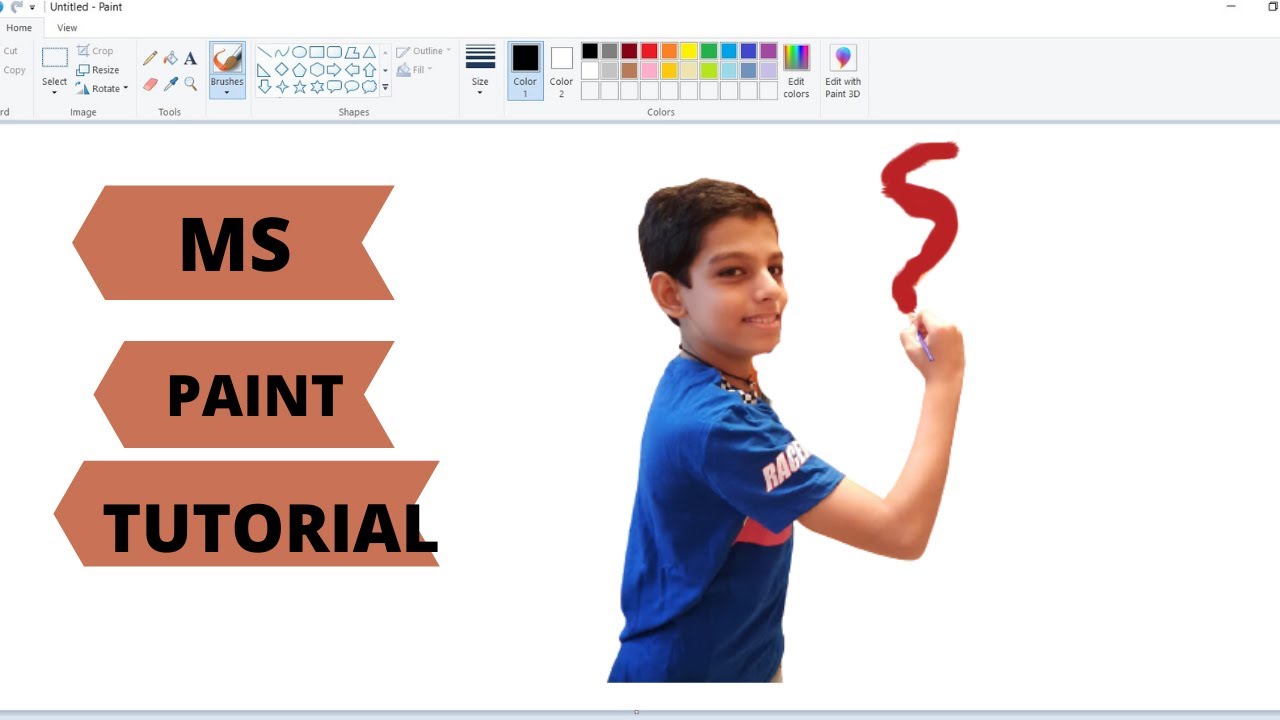The image size is (1280, 720).
Task: Click the Resize button
Action: (98, 70)
